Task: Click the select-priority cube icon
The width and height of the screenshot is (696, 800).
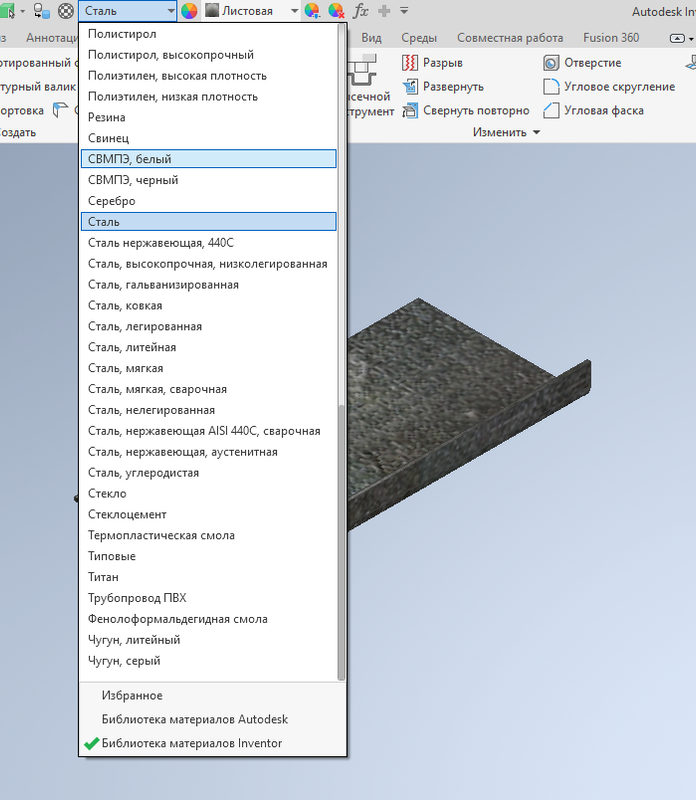Action: coord(7,11)
